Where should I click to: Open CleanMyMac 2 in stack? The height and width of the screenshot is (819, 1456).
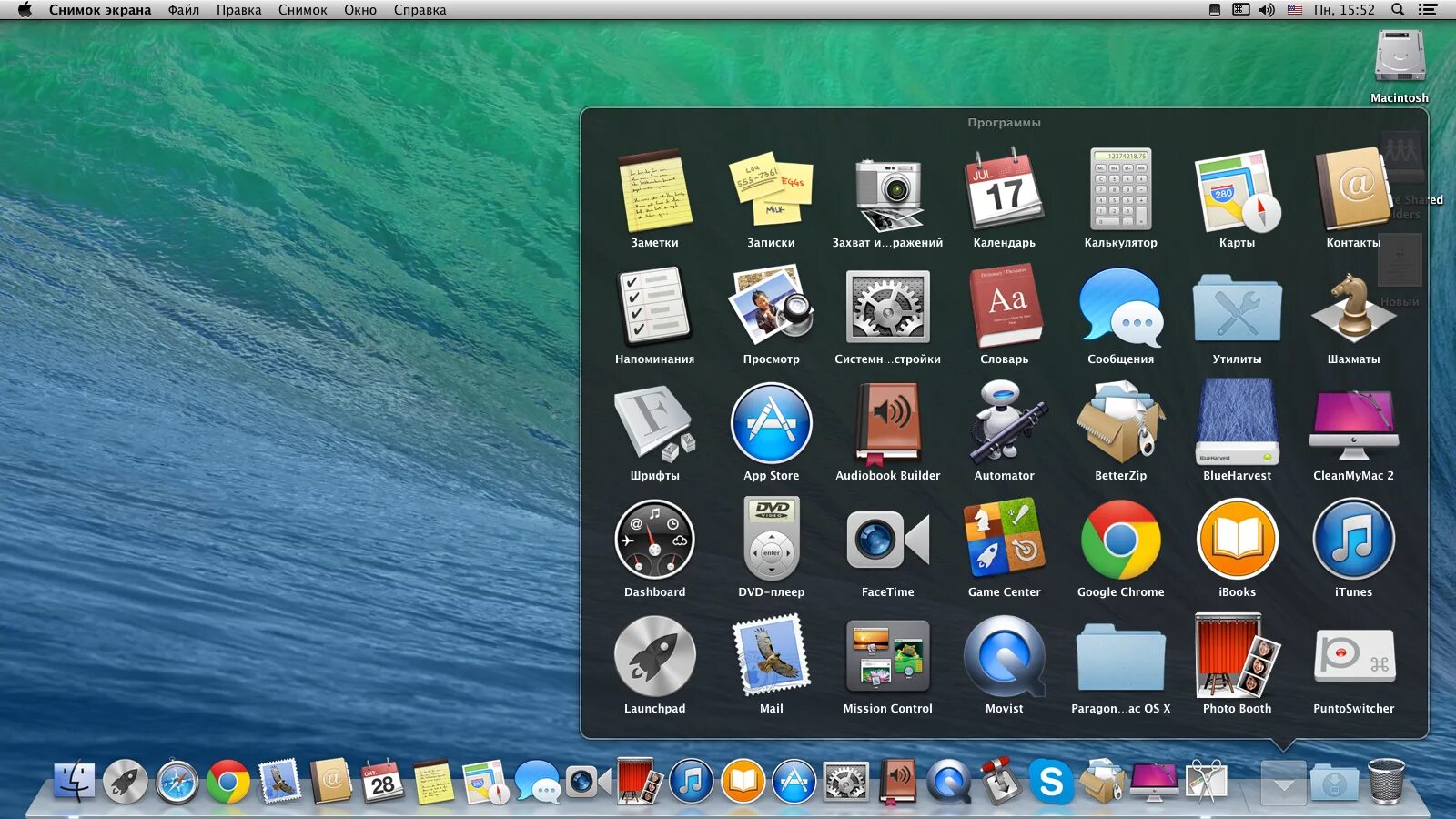pos(1353,424)
